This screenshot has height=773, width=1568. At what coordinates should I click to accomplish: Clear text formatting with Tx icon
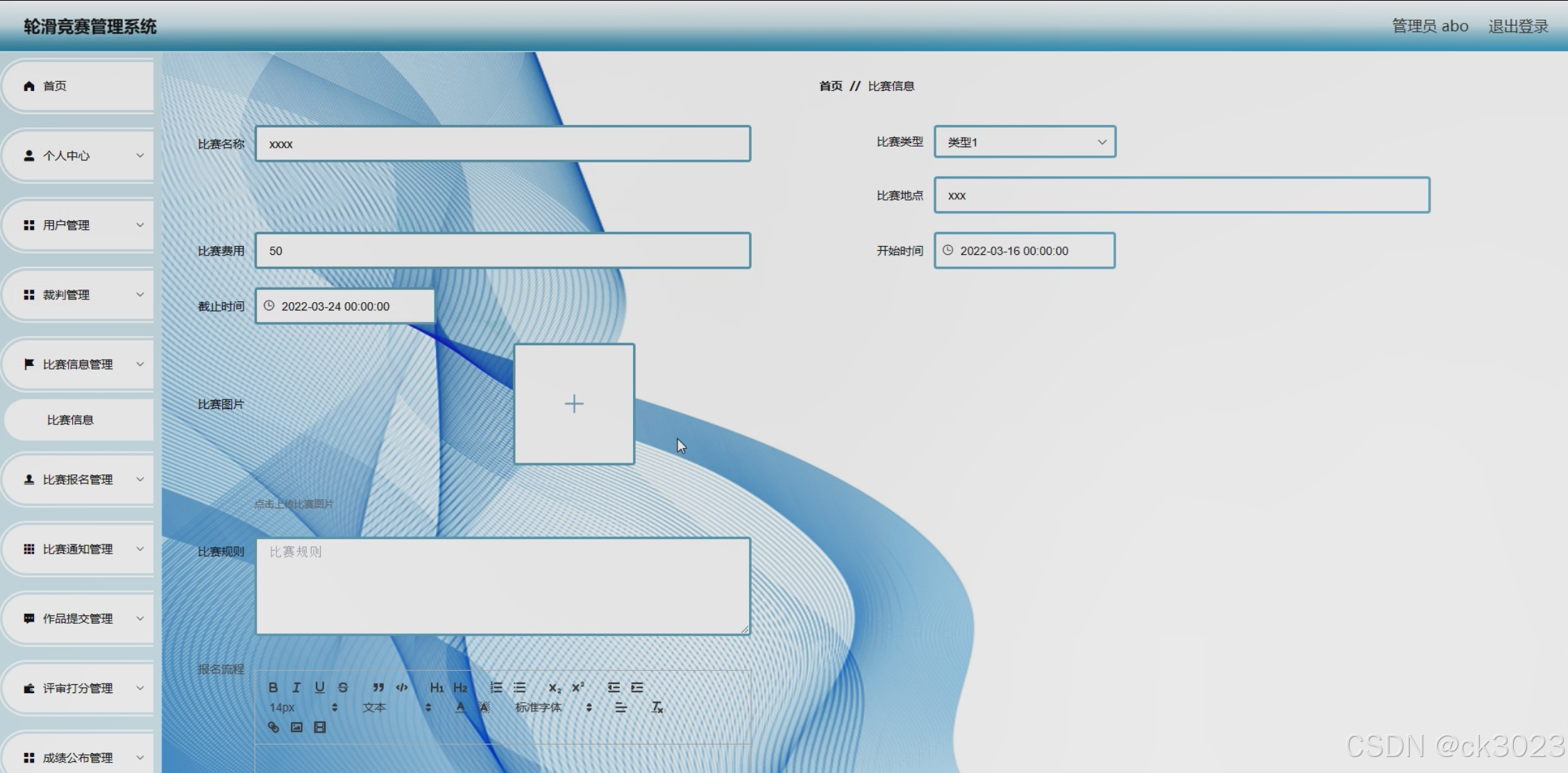coord(657,708)
